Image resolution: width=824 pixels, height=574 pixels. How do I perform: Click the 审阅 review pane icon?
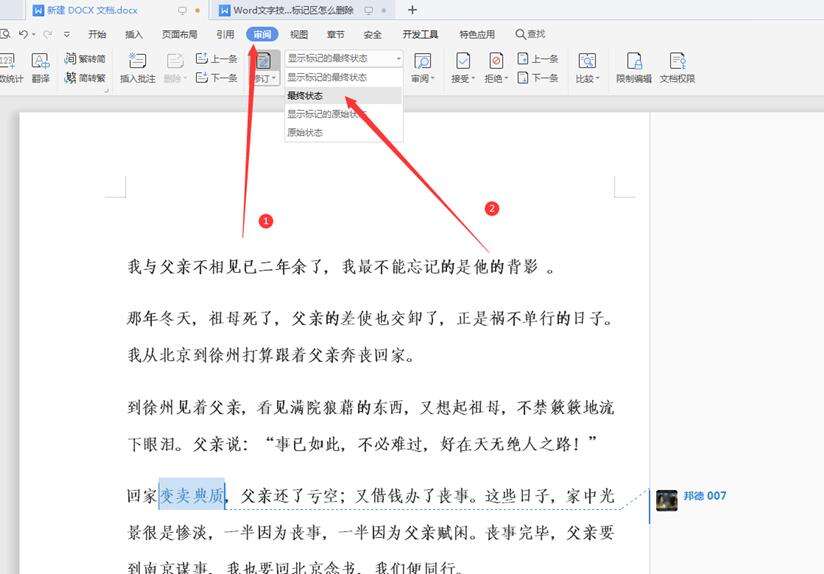pyautogui.click(x=422, y=61)
